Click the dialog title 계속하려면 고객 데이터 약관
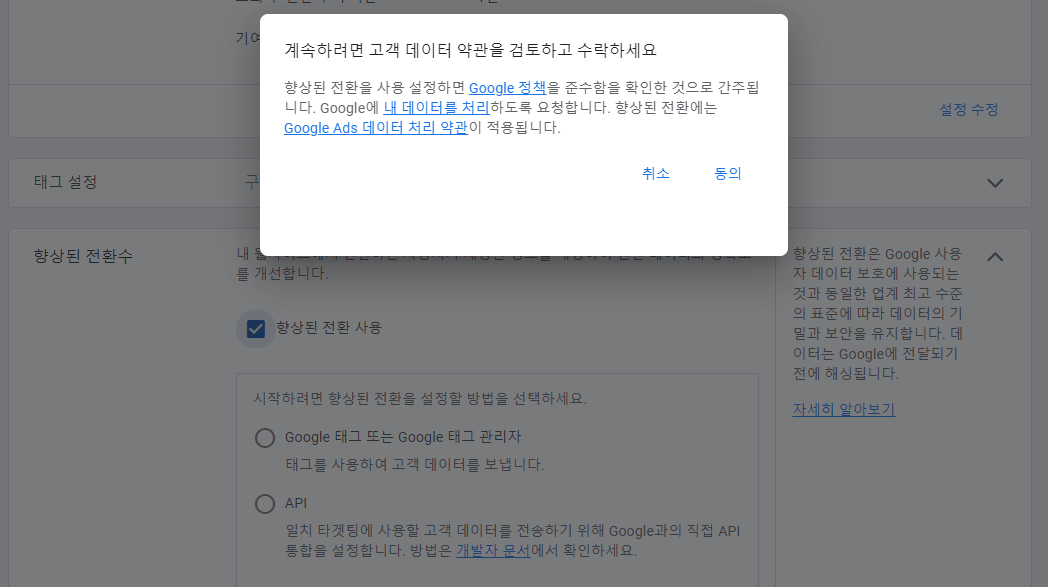The height and width of the screenshot is (587, 1048). click(x=471, y=50)
